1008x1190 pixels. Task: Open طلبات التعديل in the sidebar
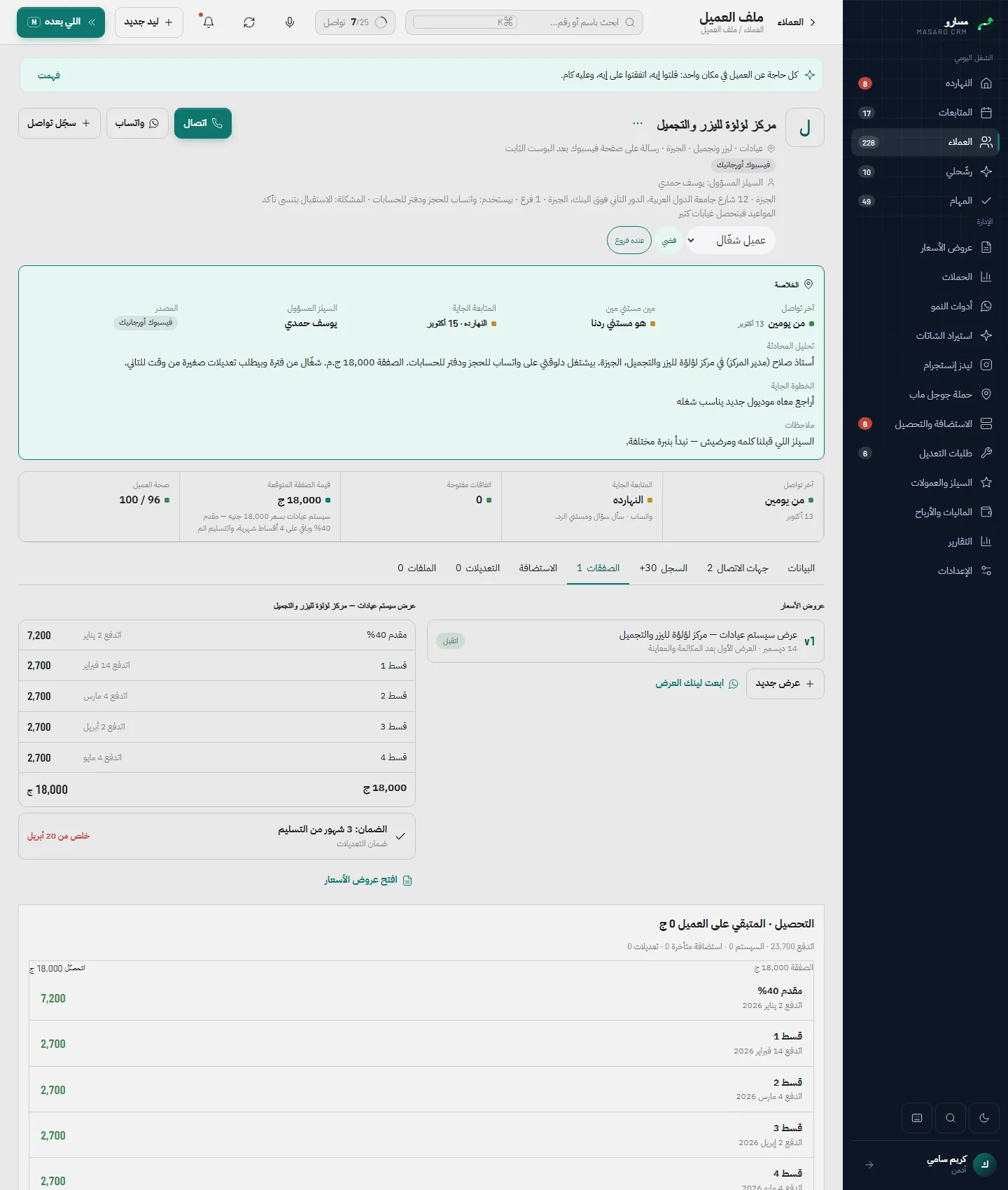point(925,453)
